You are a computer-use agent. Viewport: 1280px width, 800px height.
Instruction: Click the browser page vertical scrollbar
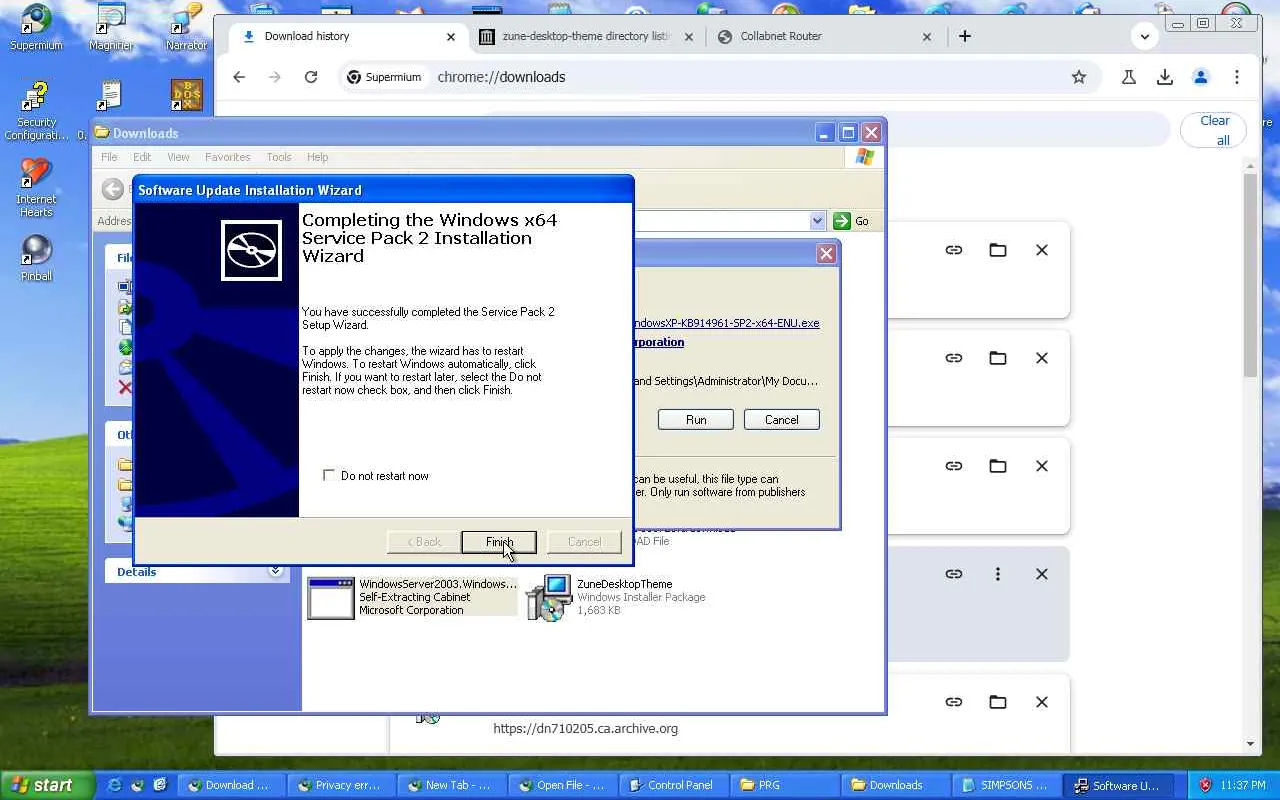[1250, 275]
